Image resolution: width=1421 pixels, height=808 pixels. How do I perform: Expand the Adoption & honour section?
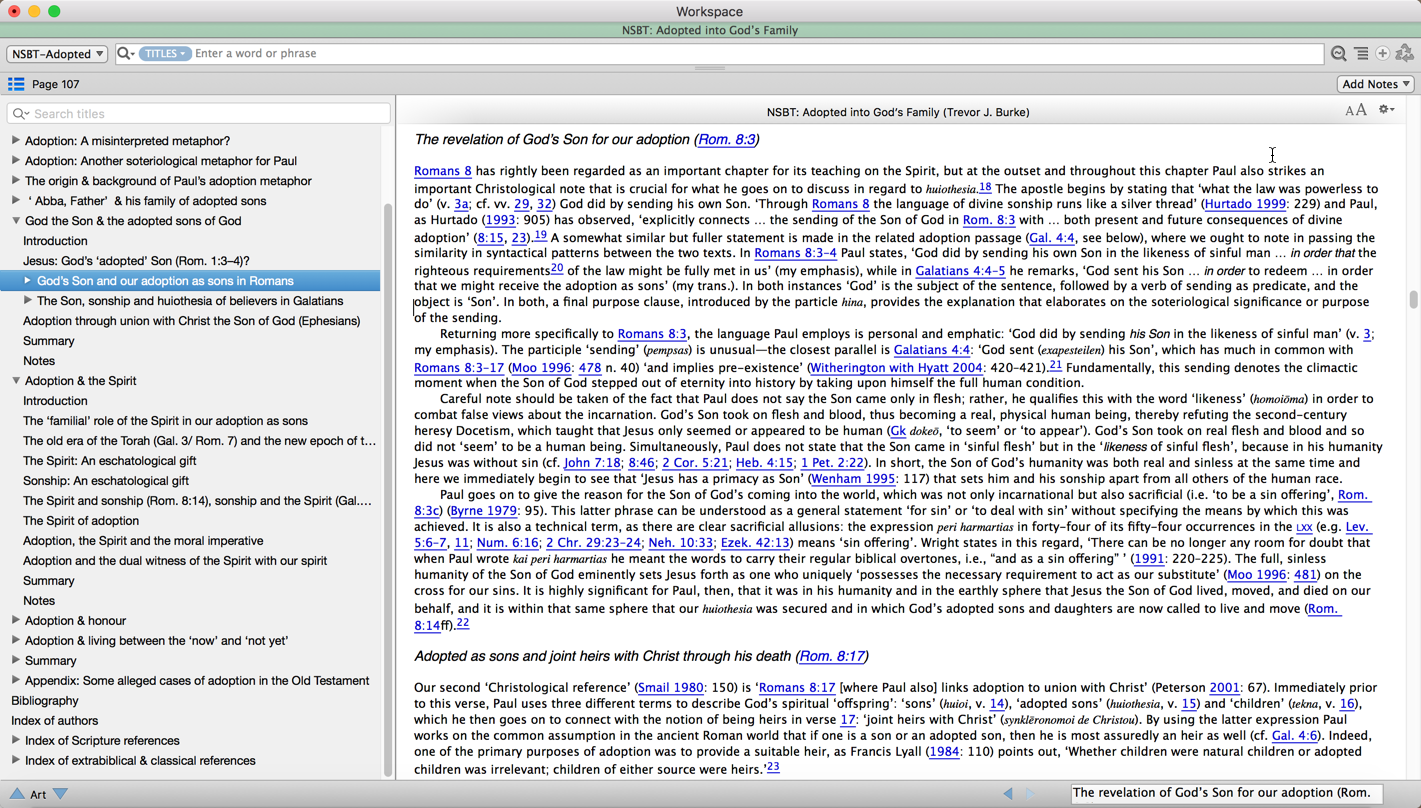click(16, 621)
